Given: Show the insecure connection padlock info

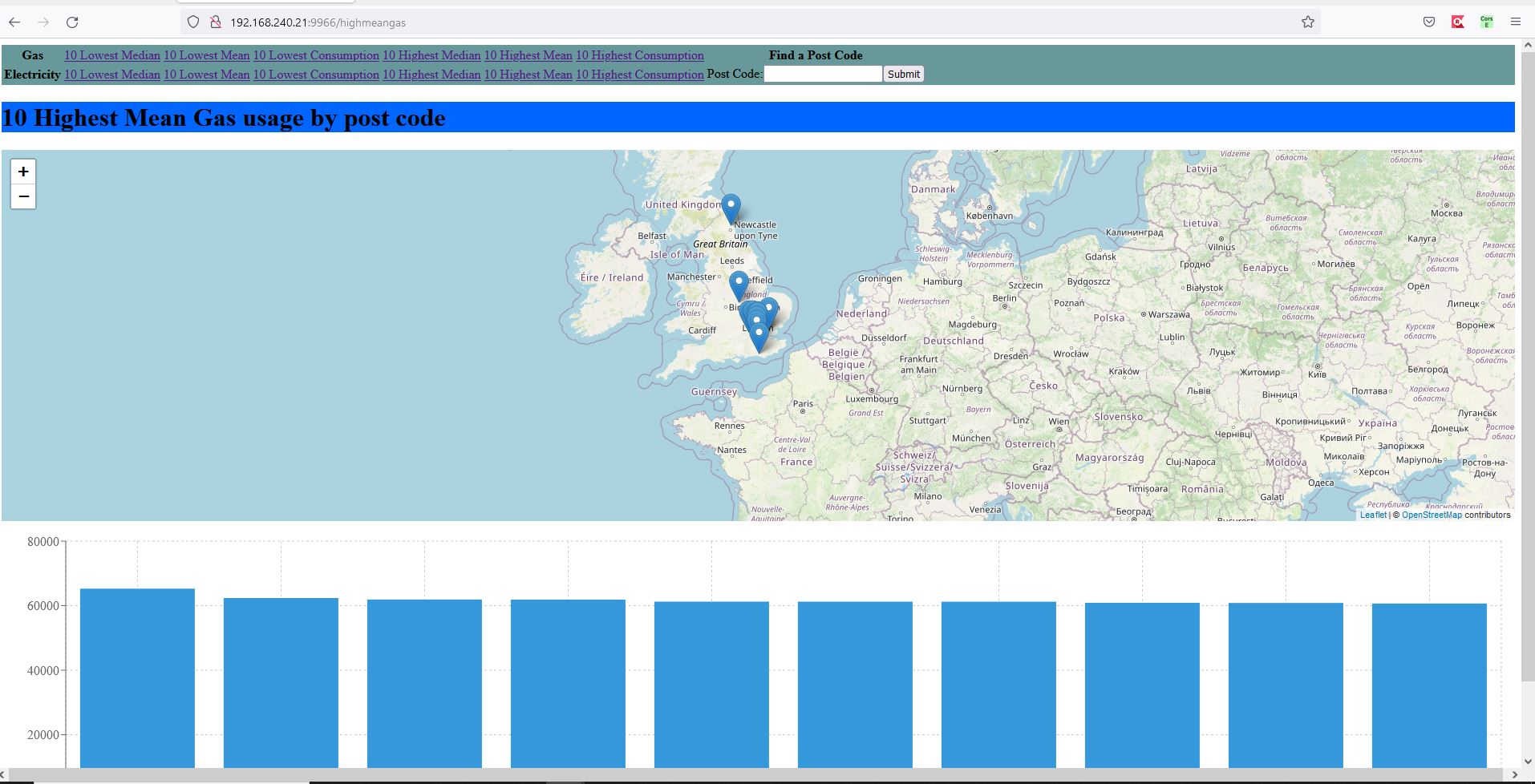Looking at the screenshot, I should pyautogui.click(x=215, y=22).
